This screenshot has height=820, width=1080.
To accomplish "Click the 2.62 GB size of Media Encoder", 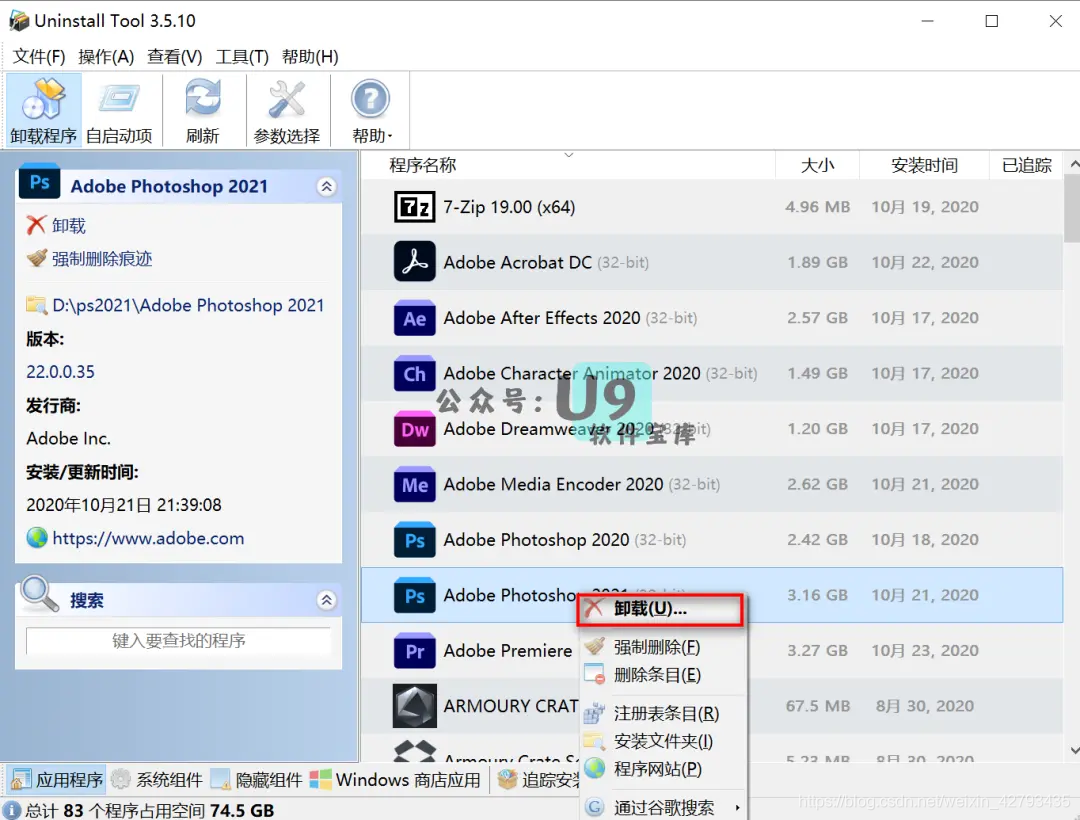I will 818,485.
